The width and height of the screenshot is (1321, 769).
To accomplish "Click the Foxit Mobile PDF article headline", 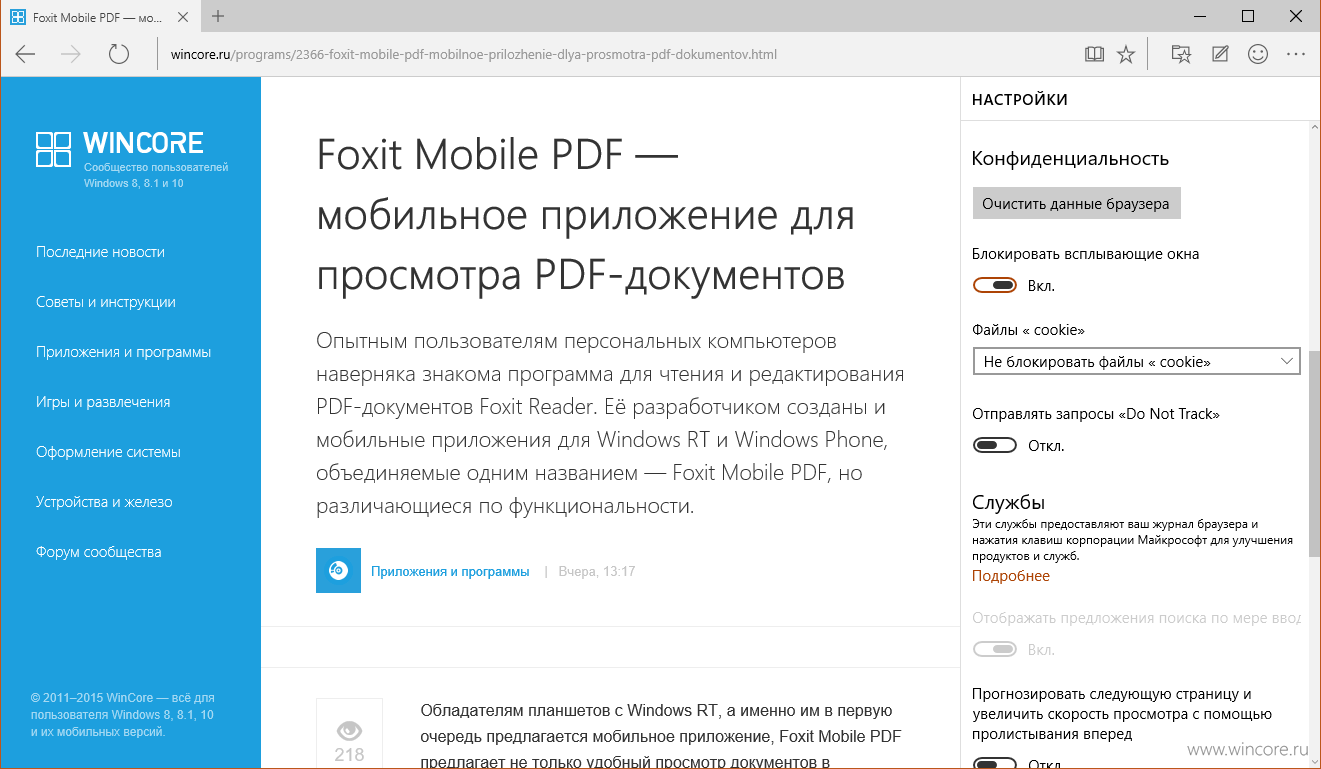I will tap(586, 215).
